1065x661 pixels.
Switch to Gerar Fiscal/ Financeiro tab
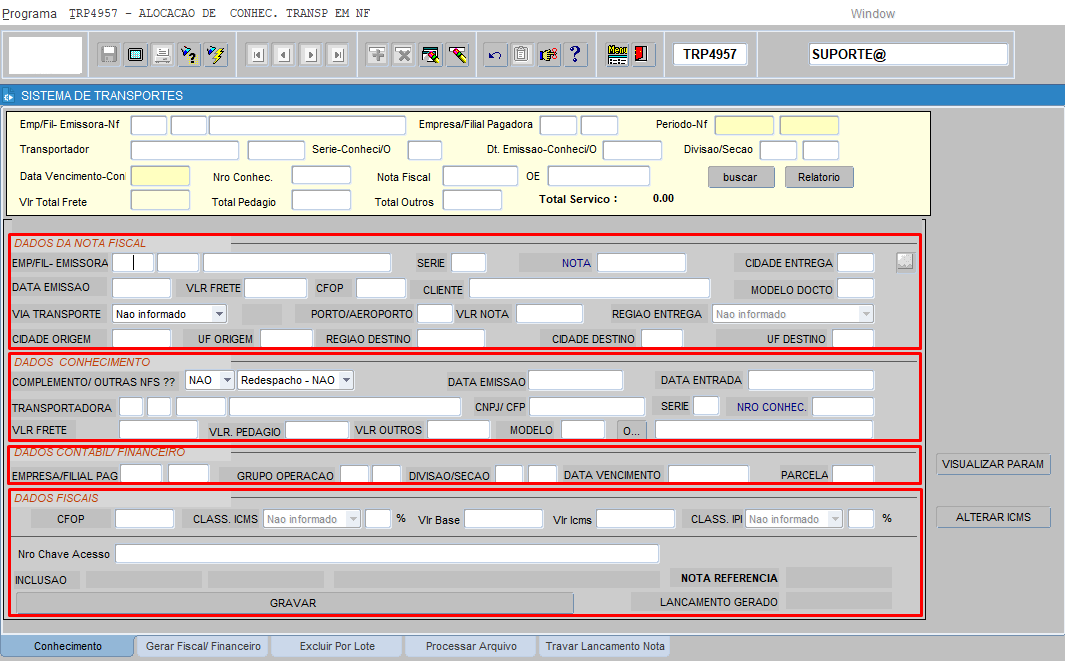click(203, 646)
